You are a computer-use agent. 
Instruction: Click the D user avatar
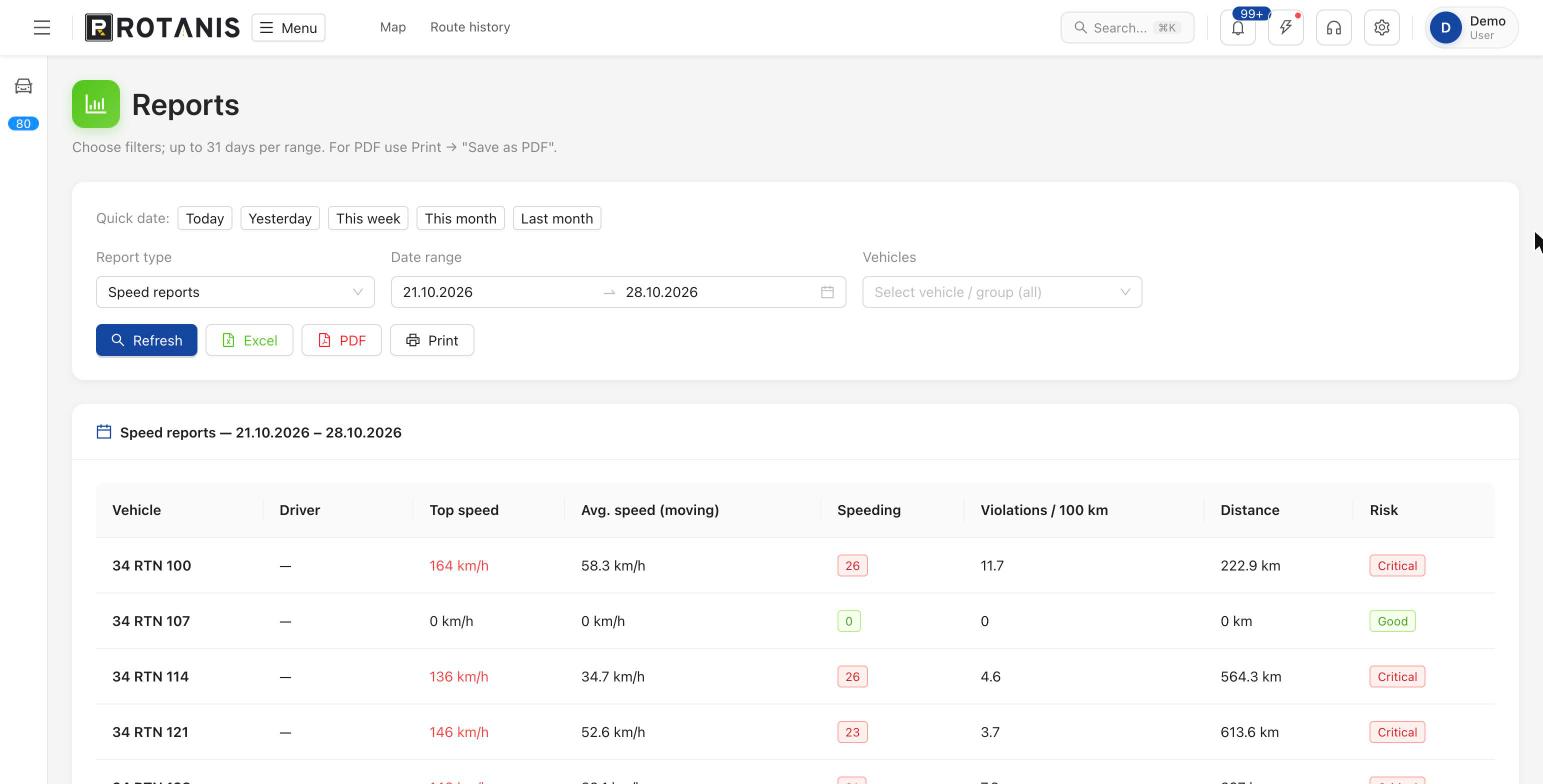coord(1446,28)
